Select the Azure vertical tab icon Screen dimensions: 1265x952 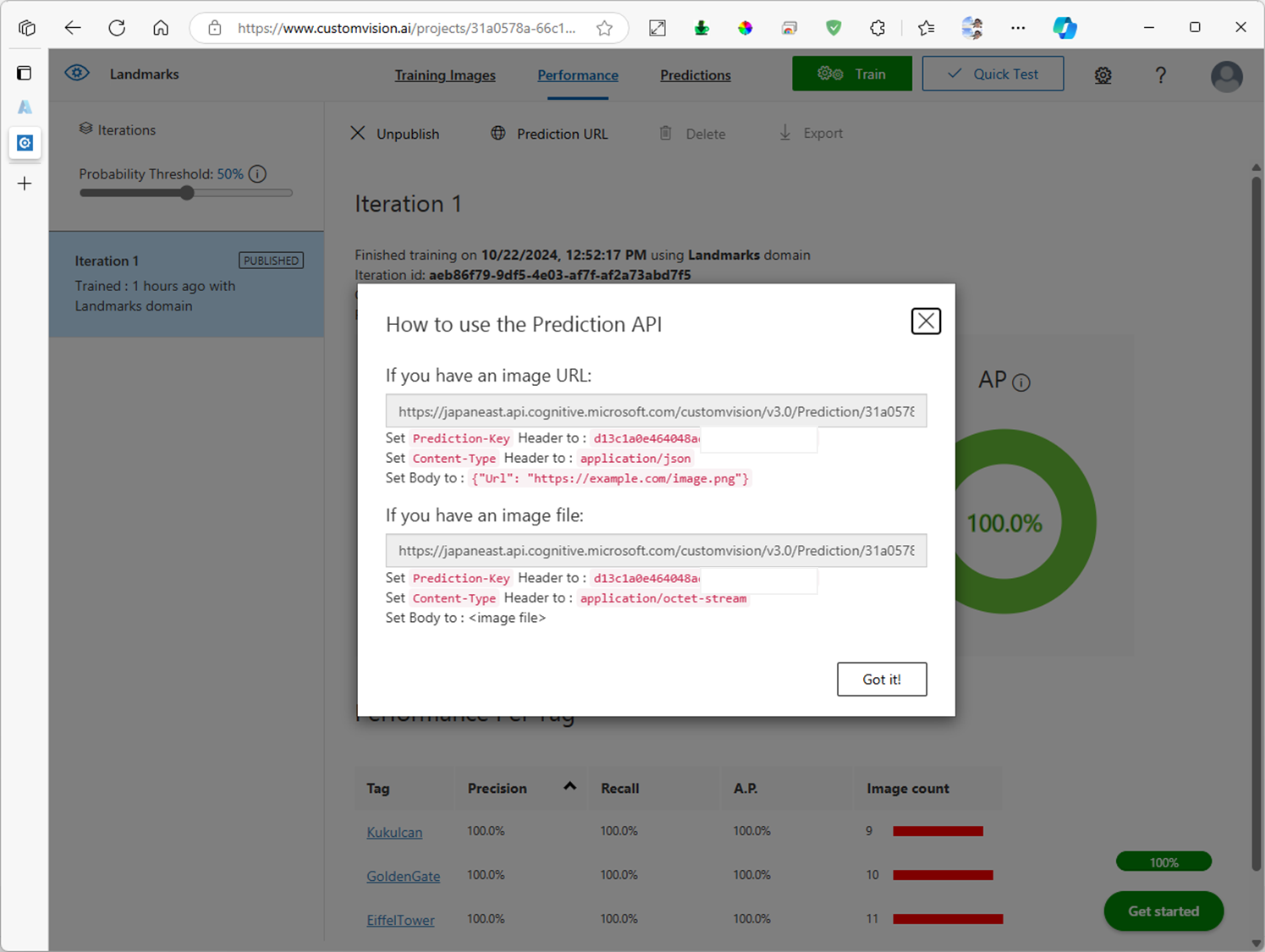click(25, 107)
